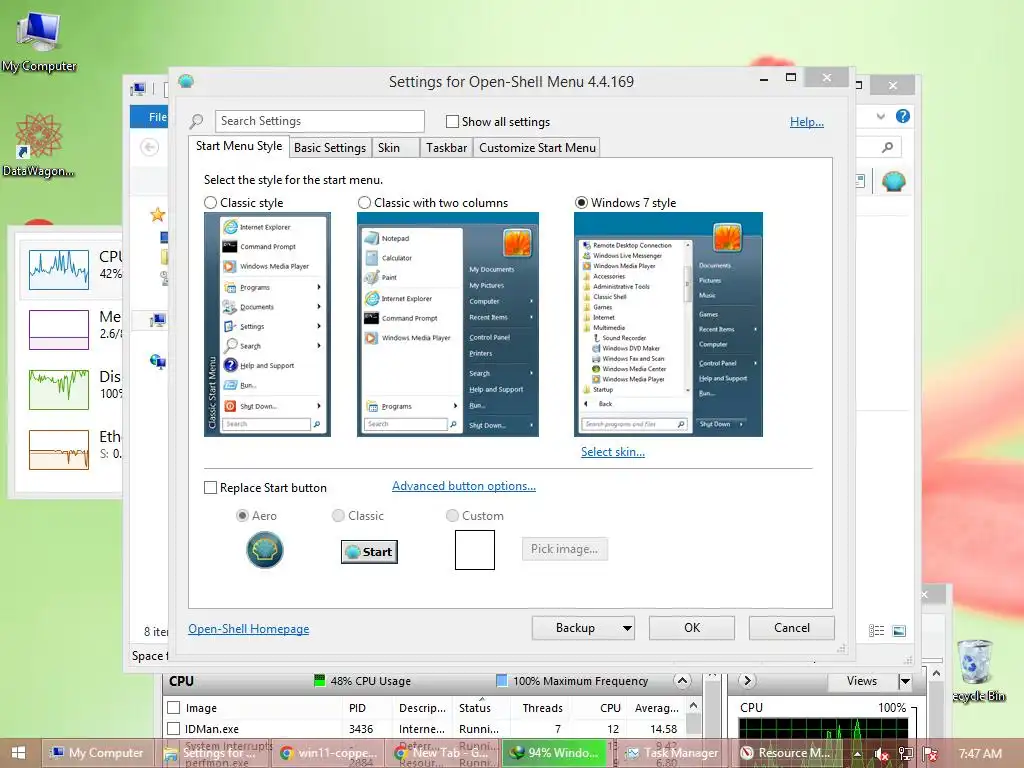
Task: Switch Explorer to details view icon
Action: [876, 631]
